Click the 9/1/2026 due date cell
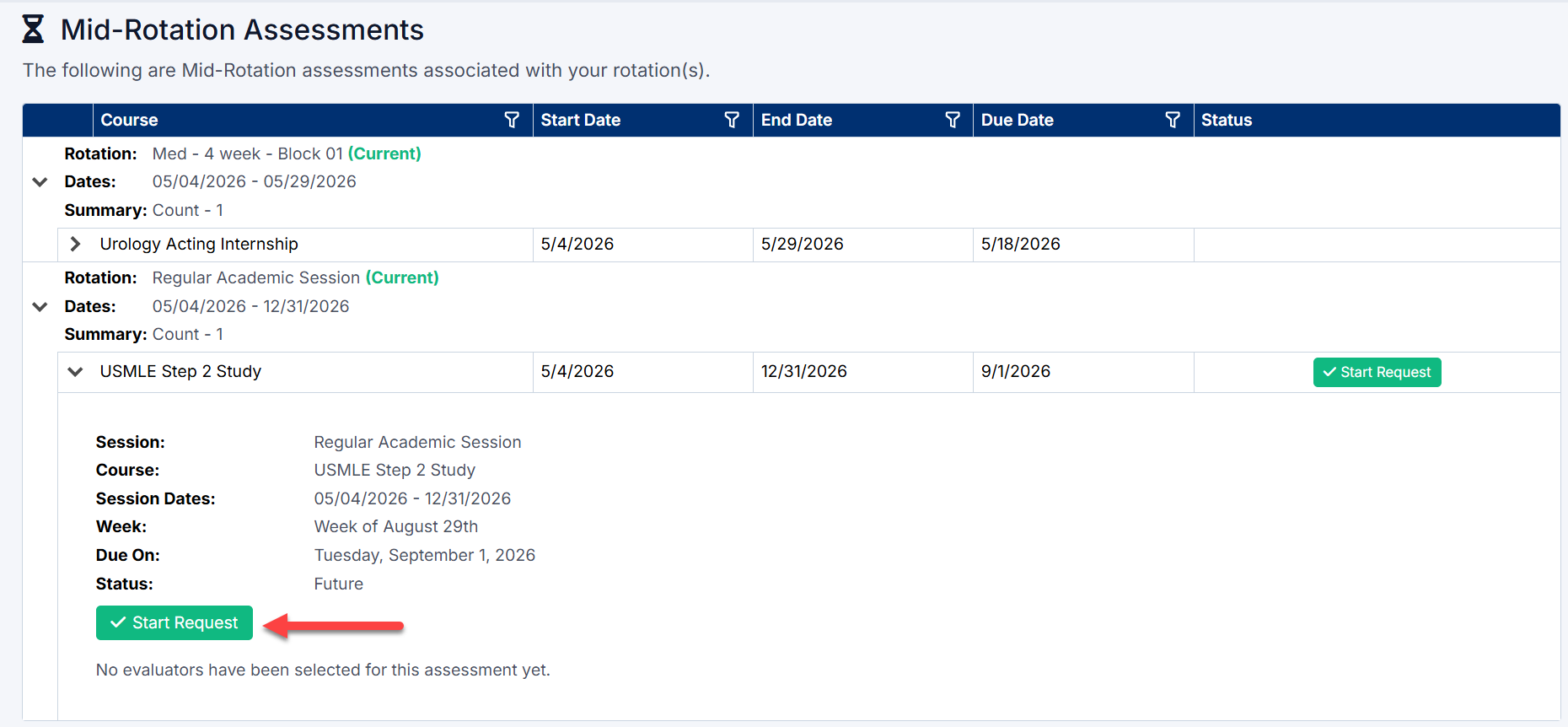This screenshot has height=727, width=1568. [1083, 372]
